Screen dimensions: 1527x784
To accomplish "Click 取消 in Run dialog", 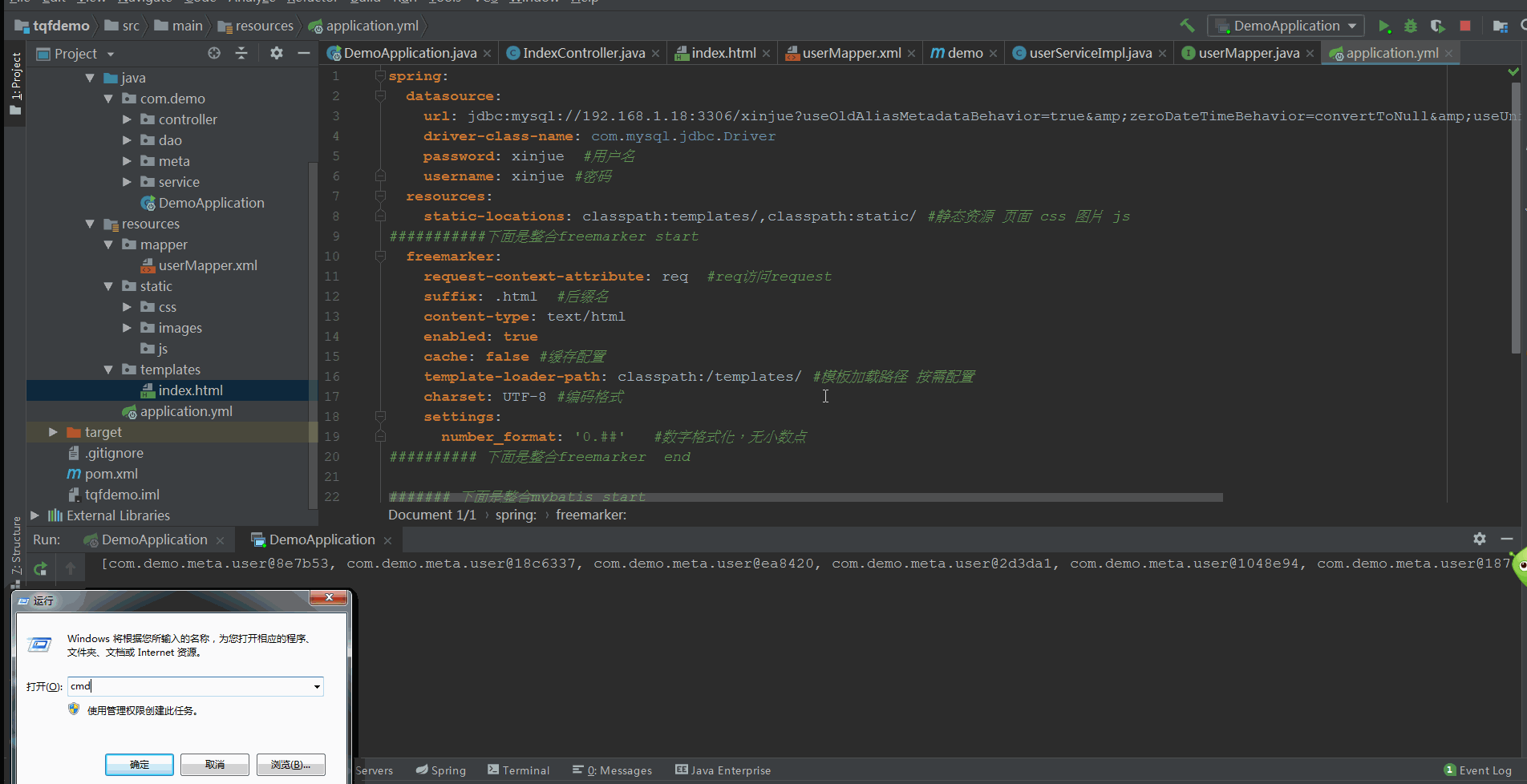I will 215,765.
